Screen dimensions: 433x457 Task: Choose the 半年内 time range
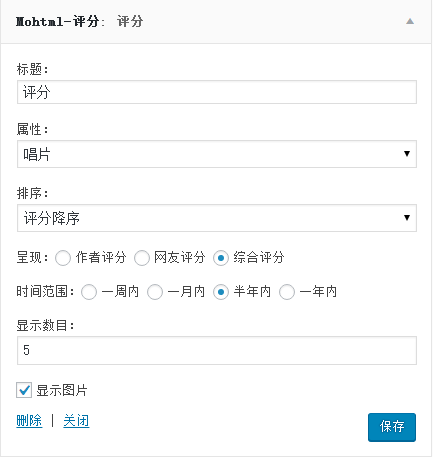[x=221, y=292]
